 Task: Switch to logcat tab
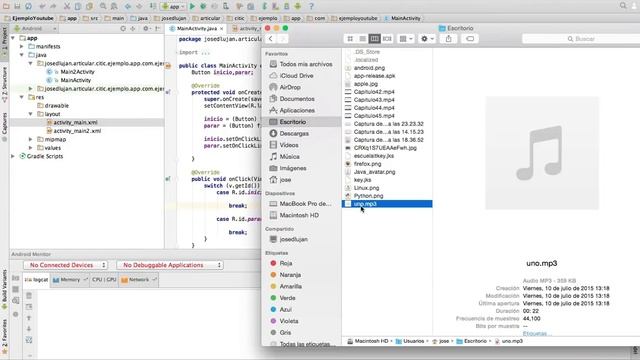[36, 280]
